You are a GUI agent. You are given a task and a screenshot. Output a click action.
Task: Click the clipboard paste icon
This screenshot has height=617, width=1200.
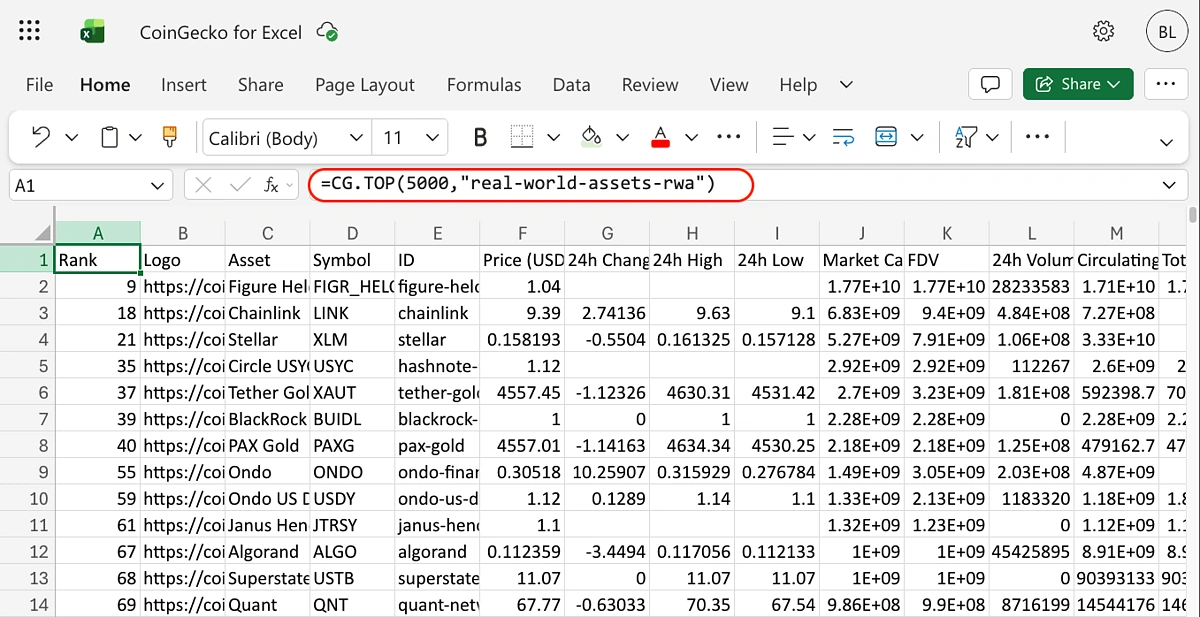pos(110,137)
